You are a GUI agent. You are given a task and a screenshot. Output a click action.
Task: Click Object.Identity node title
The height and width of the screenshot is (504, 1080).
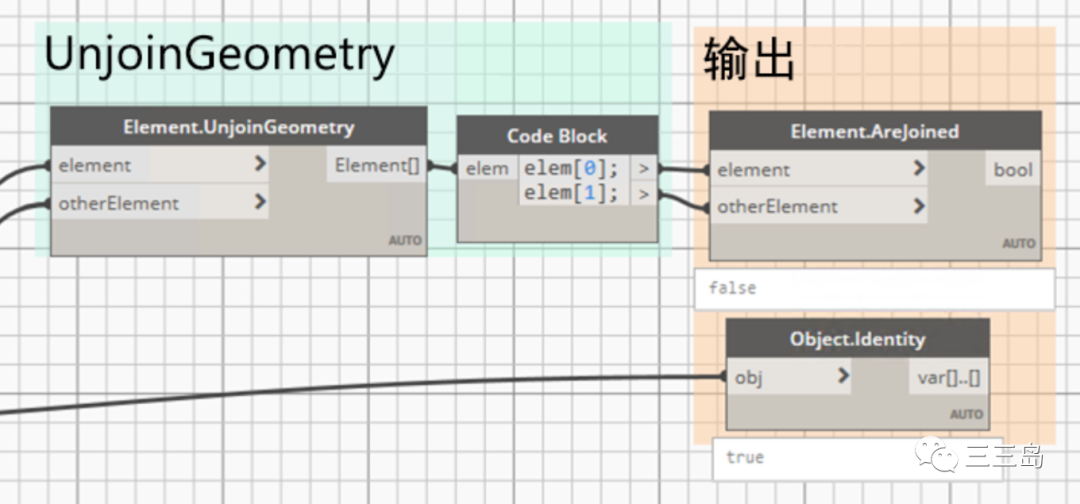click(858, 338)
